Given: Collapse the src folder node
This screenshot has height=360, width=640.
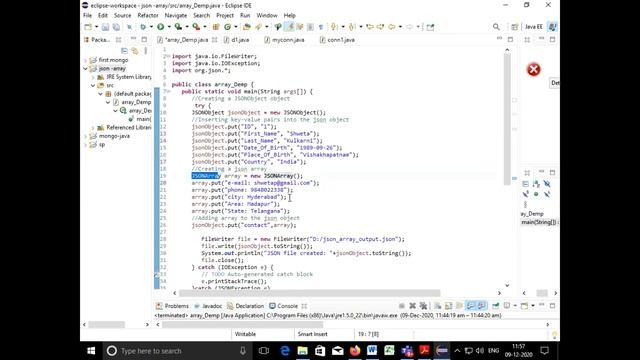Looking at the screenshot, I should click(93, 85).
